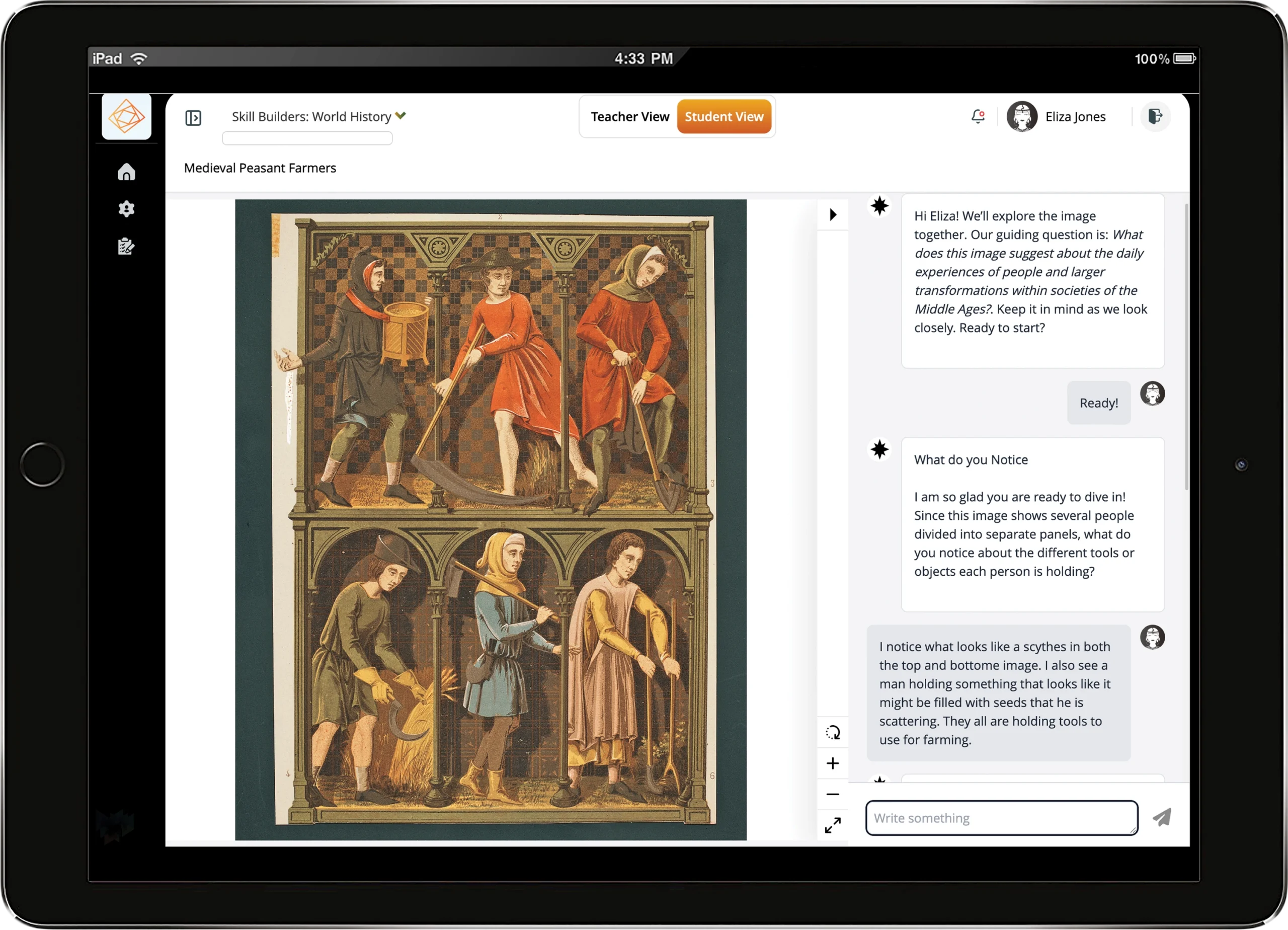
Task: Click the progress bar under the course title
Action: (307, 138)
